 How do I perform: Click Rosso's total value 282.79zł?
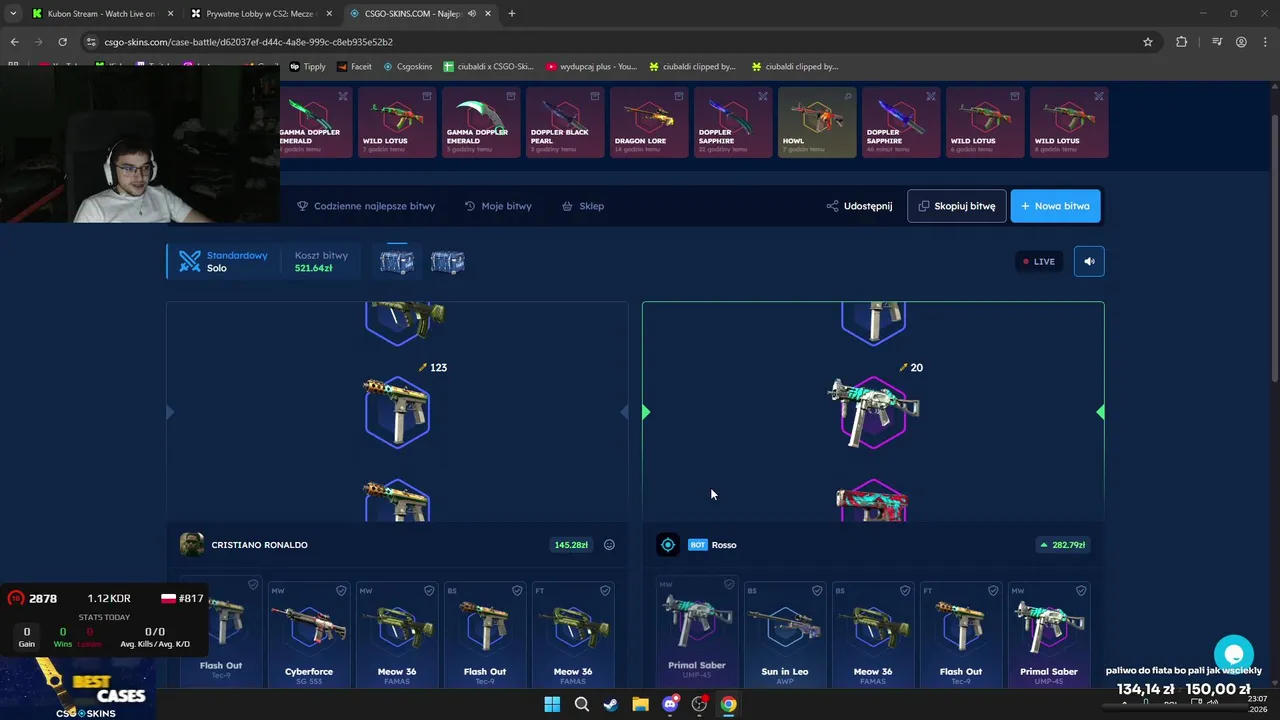coord(1062,545)
